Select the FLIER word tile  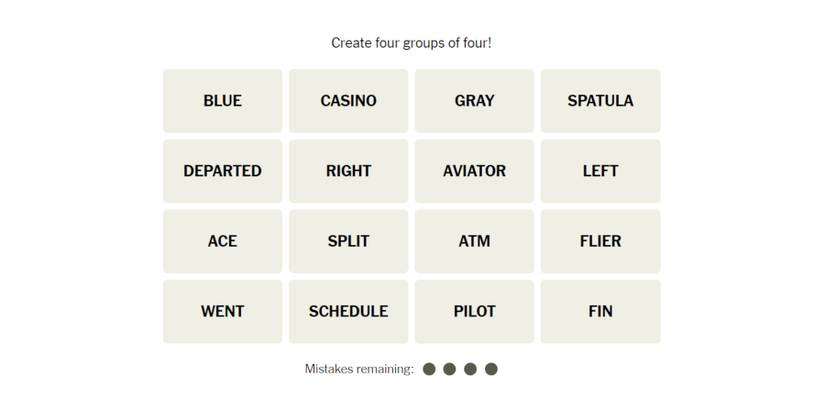(x=600, y=241)
